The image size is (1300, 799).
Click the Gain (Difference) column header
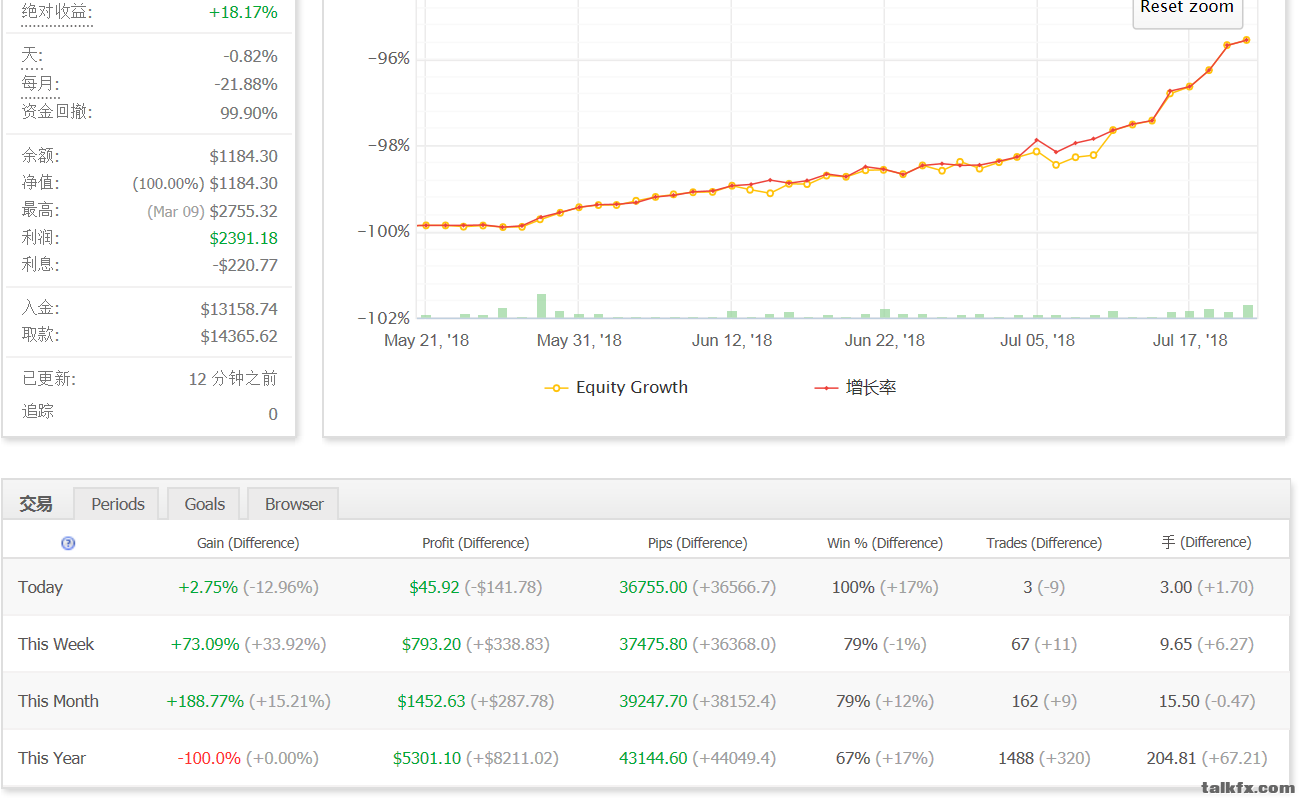pyautogui.click(x=248, y=543)
